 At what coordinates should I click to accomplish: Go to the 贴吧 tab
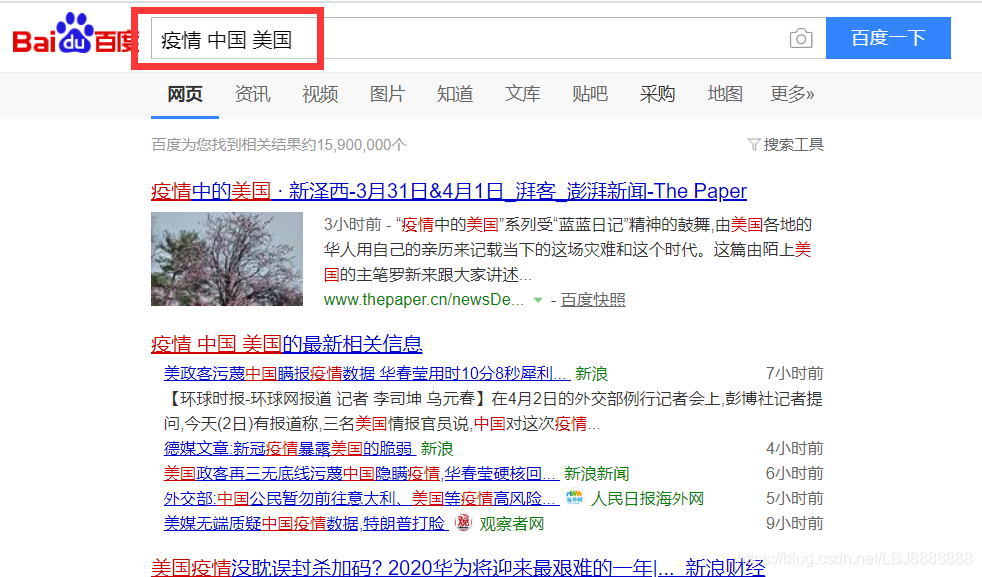point(590,94)
